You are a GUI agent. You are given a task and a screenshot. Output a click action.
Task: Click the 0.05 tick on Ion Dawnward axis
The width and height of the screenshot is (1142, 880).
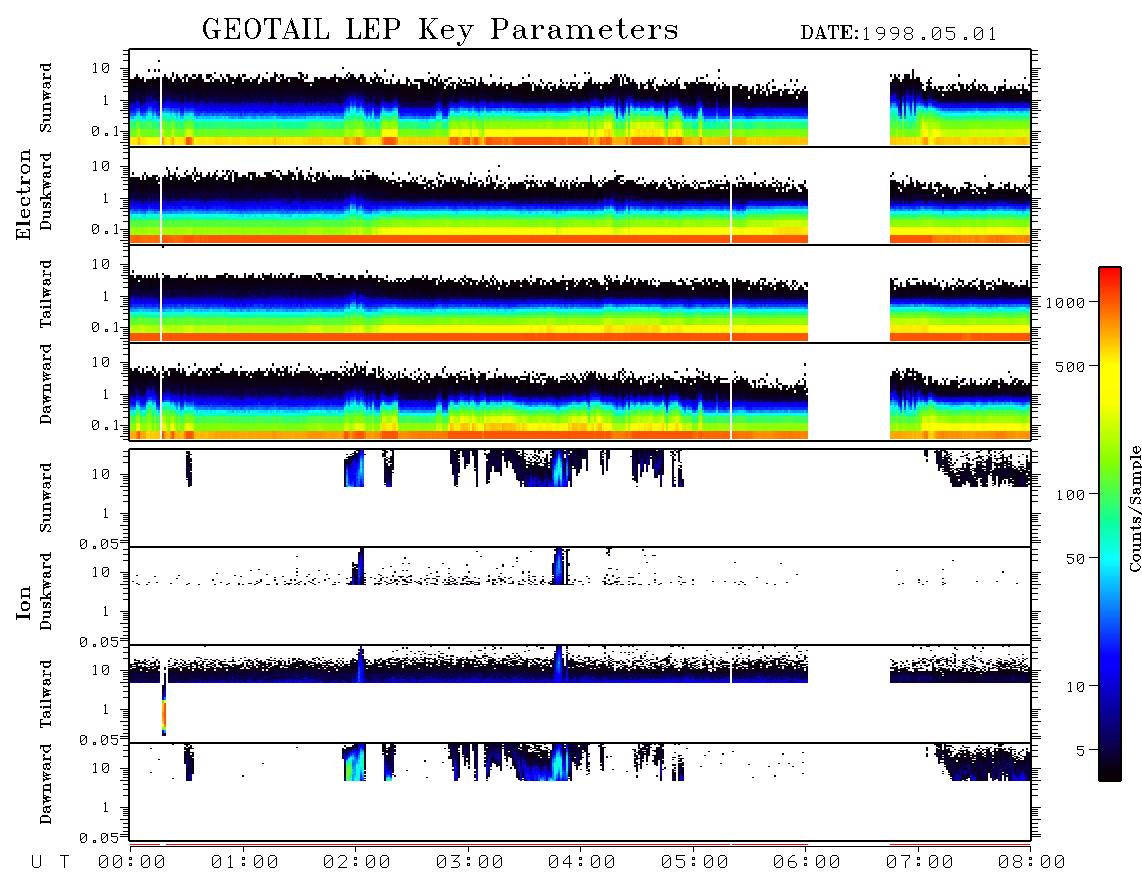(x=101, y=838)
